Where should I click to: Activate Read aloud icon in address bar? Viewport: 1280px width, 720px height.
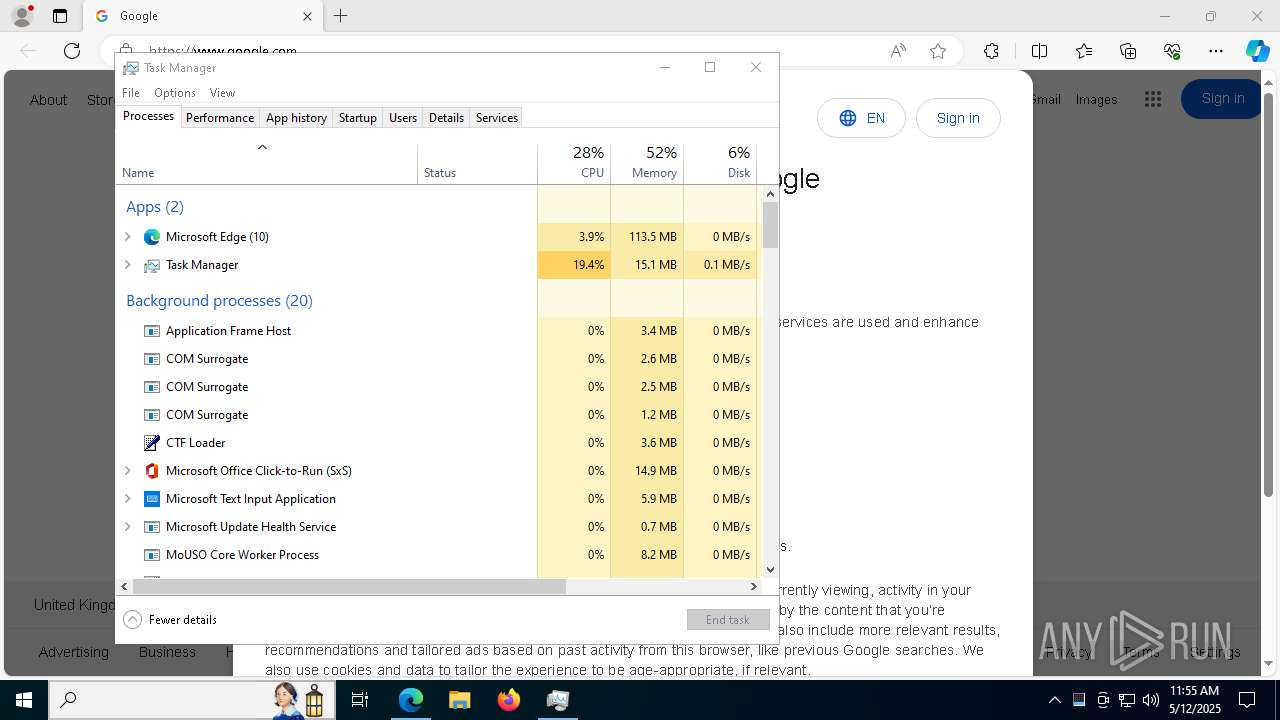point(898,51)
